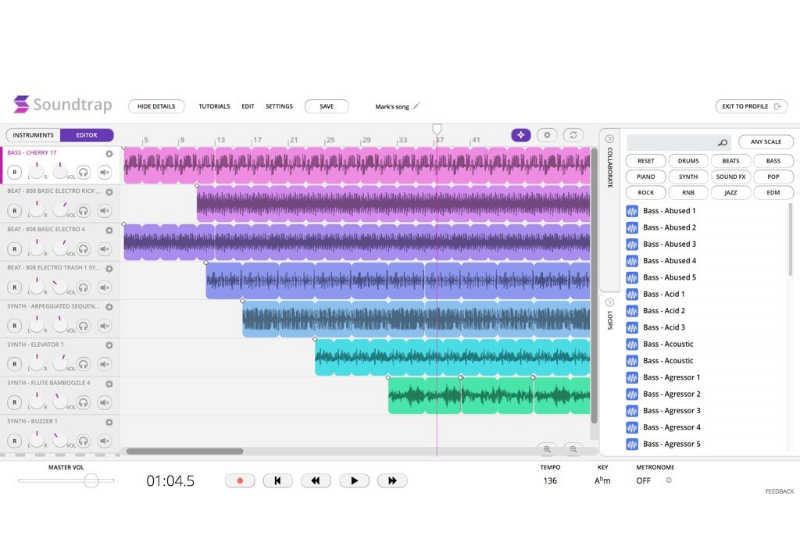The height and width of the screenshot is (550, 800).
Task: Switch to the Instruments tab
Action: (x=33, y=135)
